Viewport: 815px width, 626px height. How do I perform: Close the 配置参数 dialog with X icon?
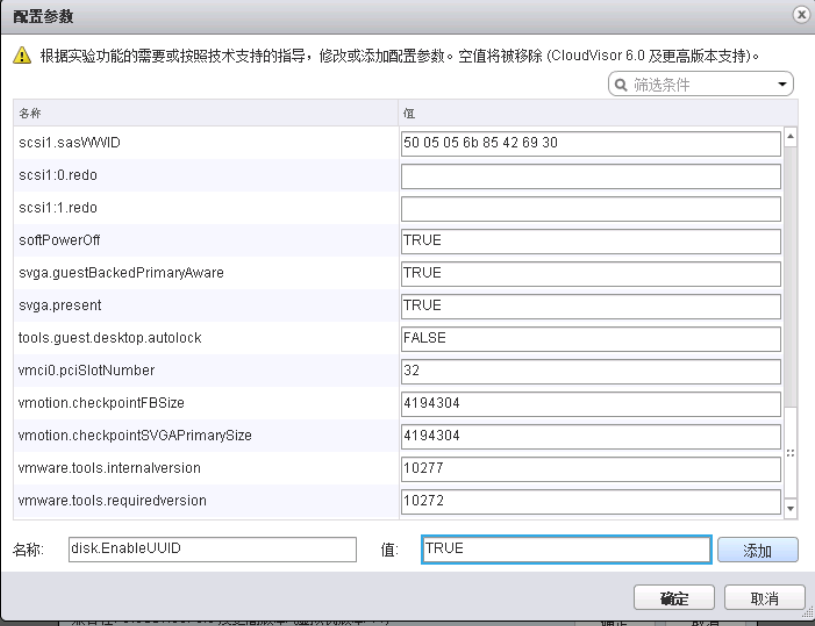801,15
